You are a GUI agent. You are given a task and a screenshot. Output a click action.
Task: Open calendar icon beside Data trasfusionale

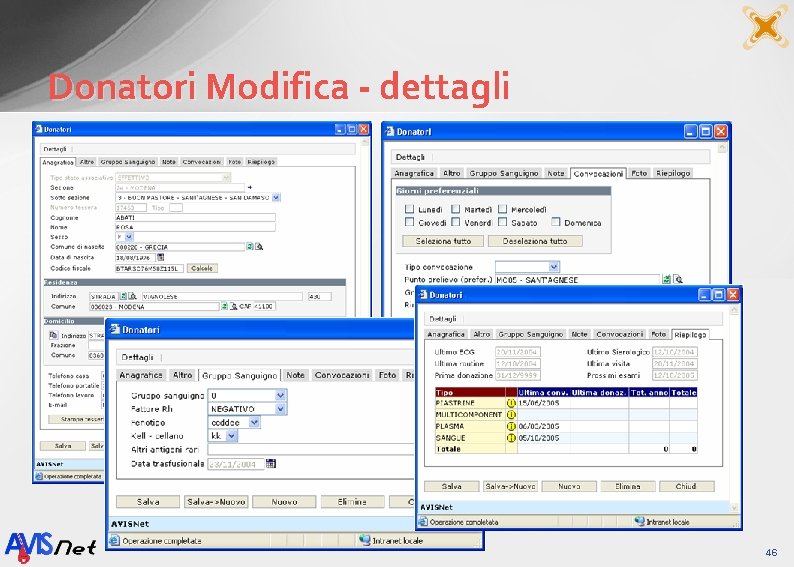pos(271,463)
